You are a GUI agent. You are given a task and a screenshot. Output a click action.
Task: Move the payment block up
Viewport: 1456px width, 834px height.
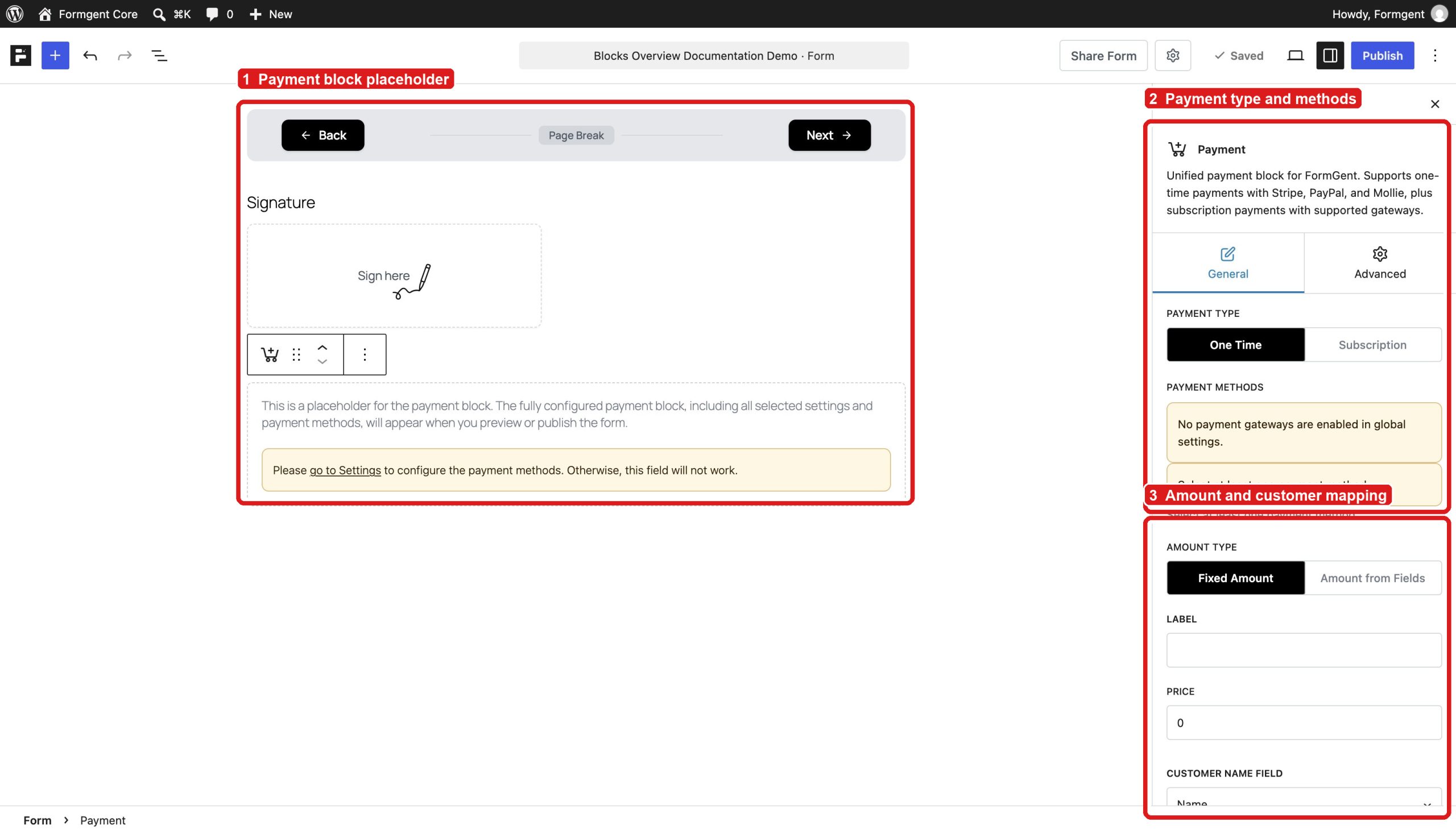[322, 347]
